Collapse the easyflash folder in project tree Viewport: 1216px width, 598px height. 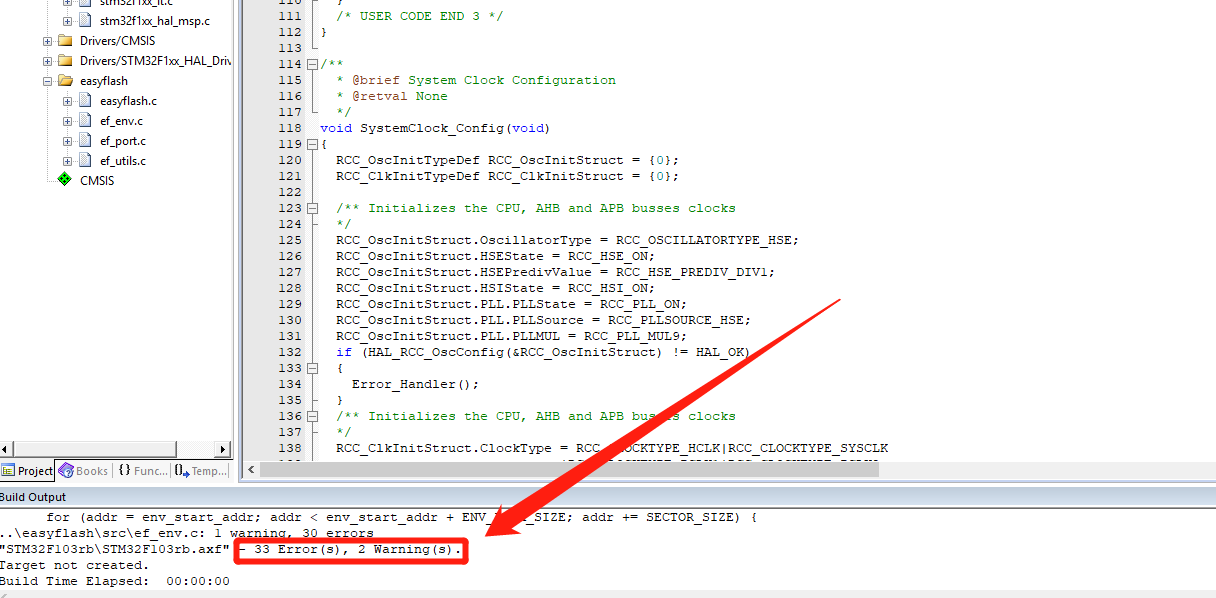click(x=48, y=80)
